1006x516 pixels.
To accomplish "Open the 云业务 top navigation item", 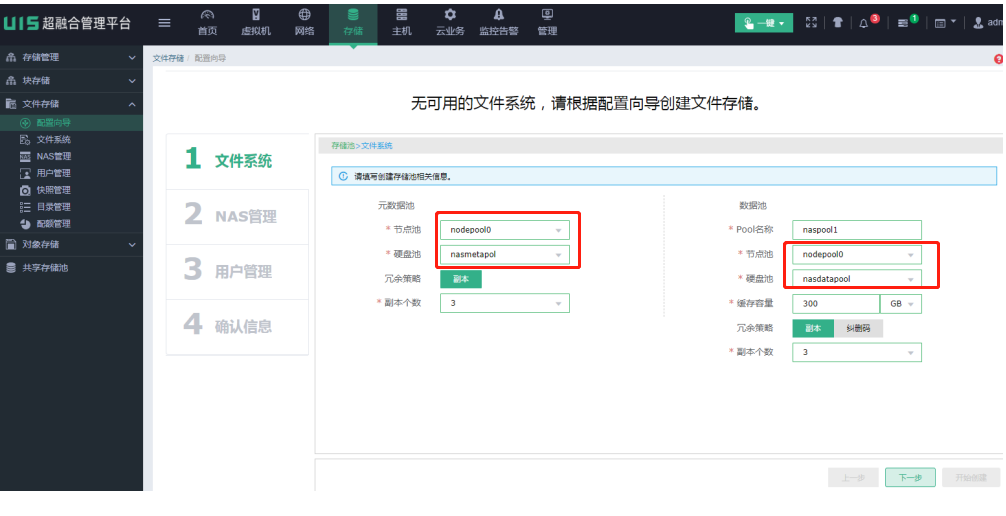I will coord(450,23).
